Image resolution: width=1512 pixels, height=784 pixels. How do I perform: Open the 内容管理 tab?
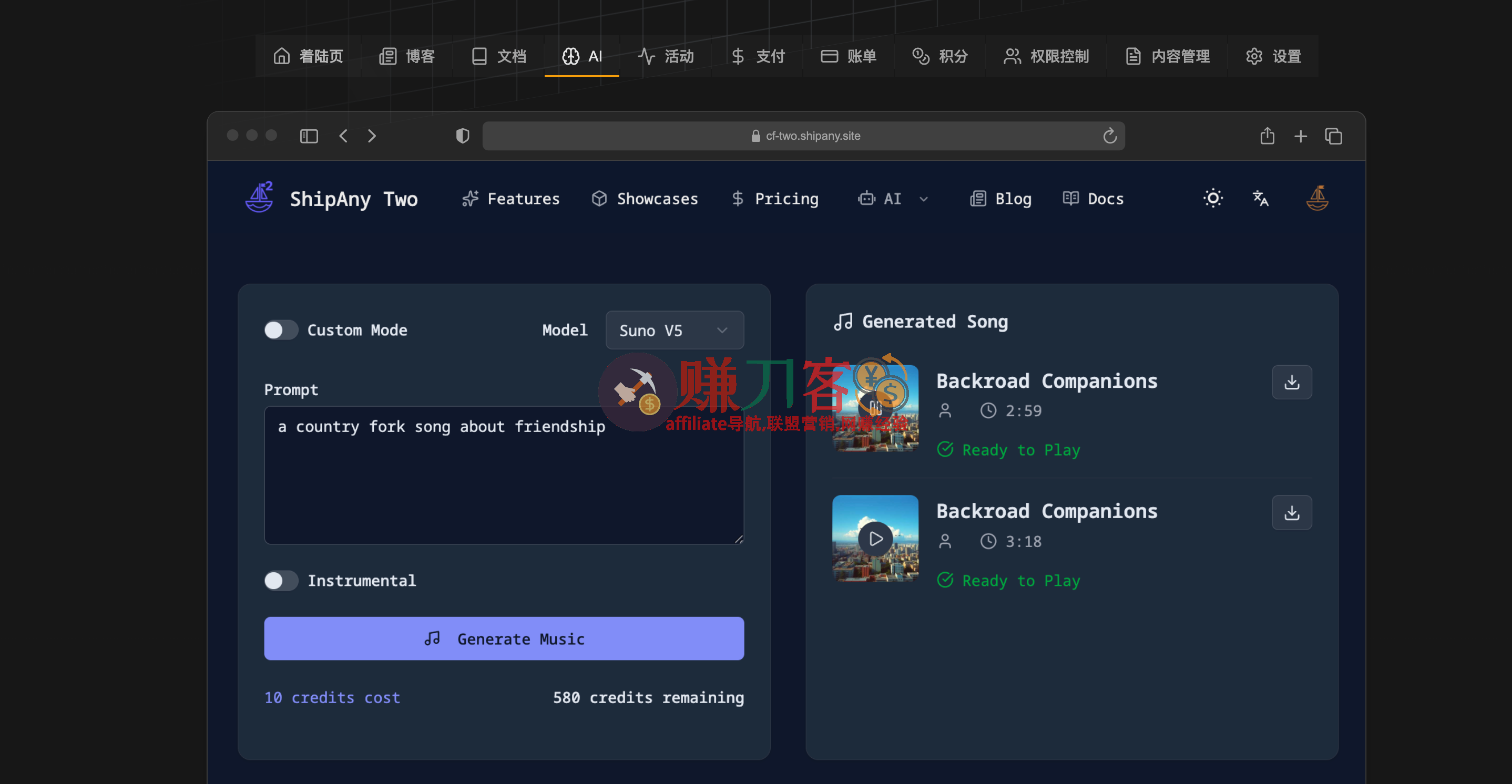pyautogui.click(x=1168, y=56)
